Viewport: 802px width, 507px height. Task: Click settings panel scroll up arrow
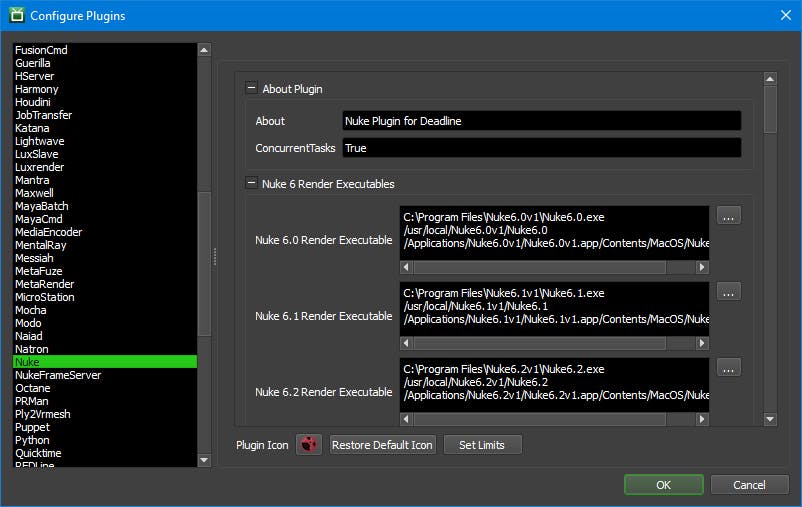770,78
